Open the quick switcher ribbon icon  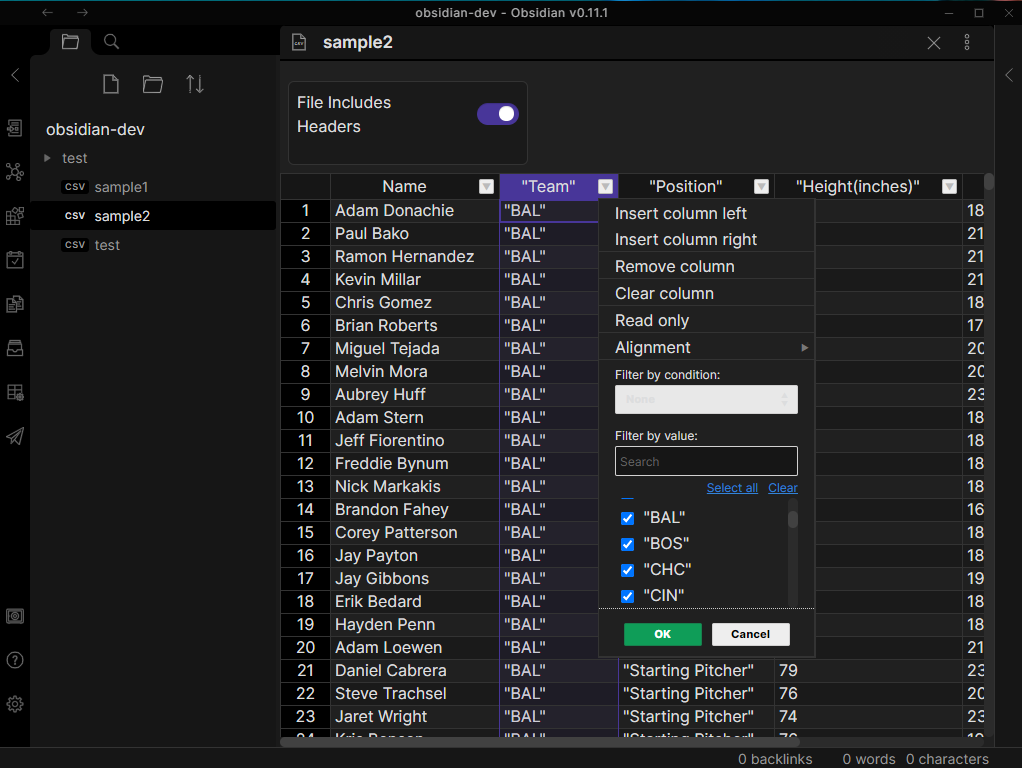point(15,128)
